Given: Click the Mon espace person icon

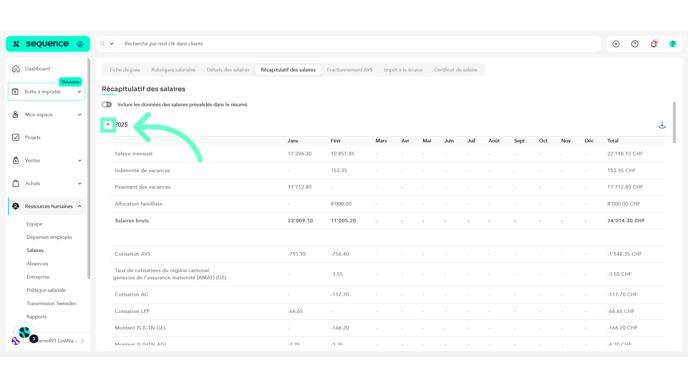Looking at the screenshot, I should point(16,115).
